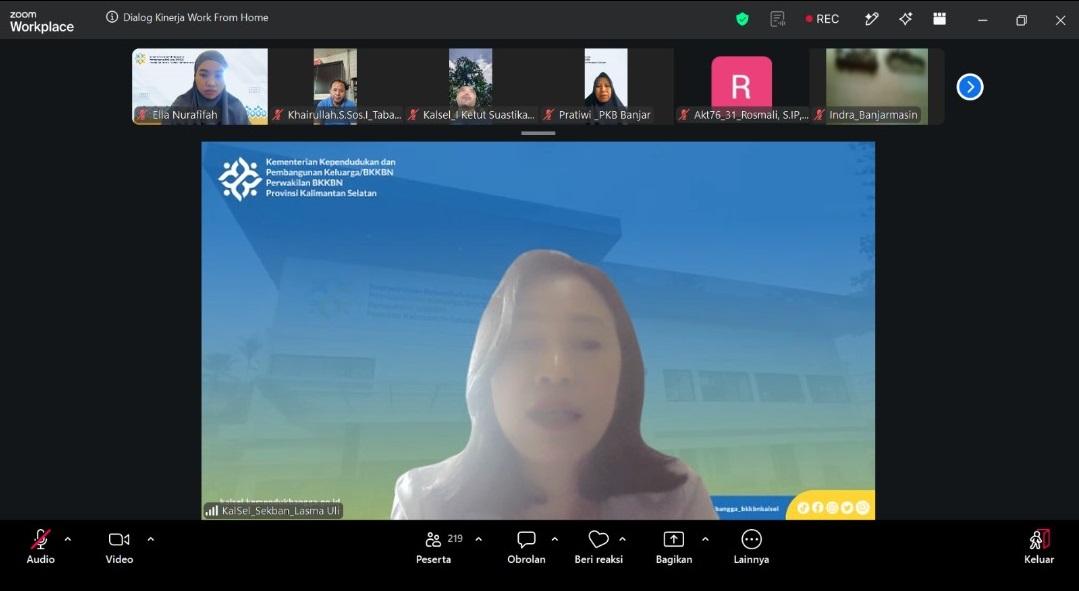Click muted mic icon on Ella Nurafifah tile
This screenshot has width=1079, height=591.
click(143, 115)
